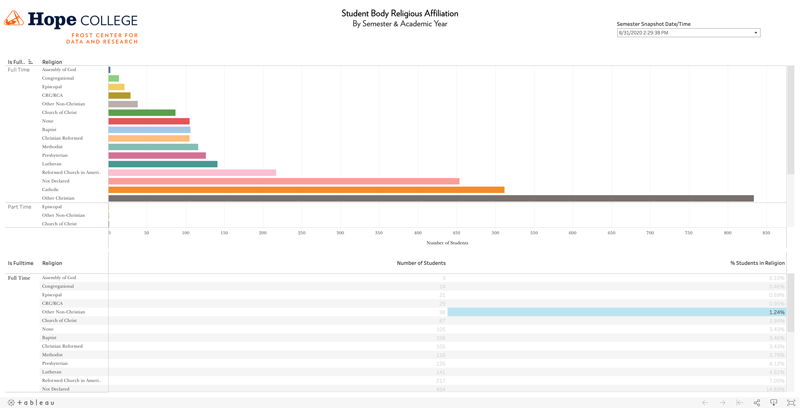Screen dimensions: 800x408
Task: Click the sort icon beside Is Full header
Action: (30, 62)
